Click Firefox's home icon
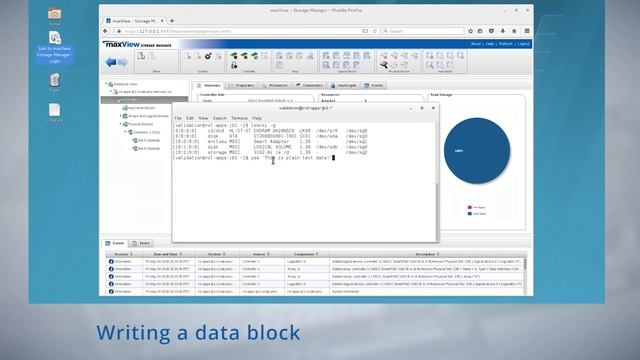Viewport: 640px width, 360px height. (x=514, y=31)
